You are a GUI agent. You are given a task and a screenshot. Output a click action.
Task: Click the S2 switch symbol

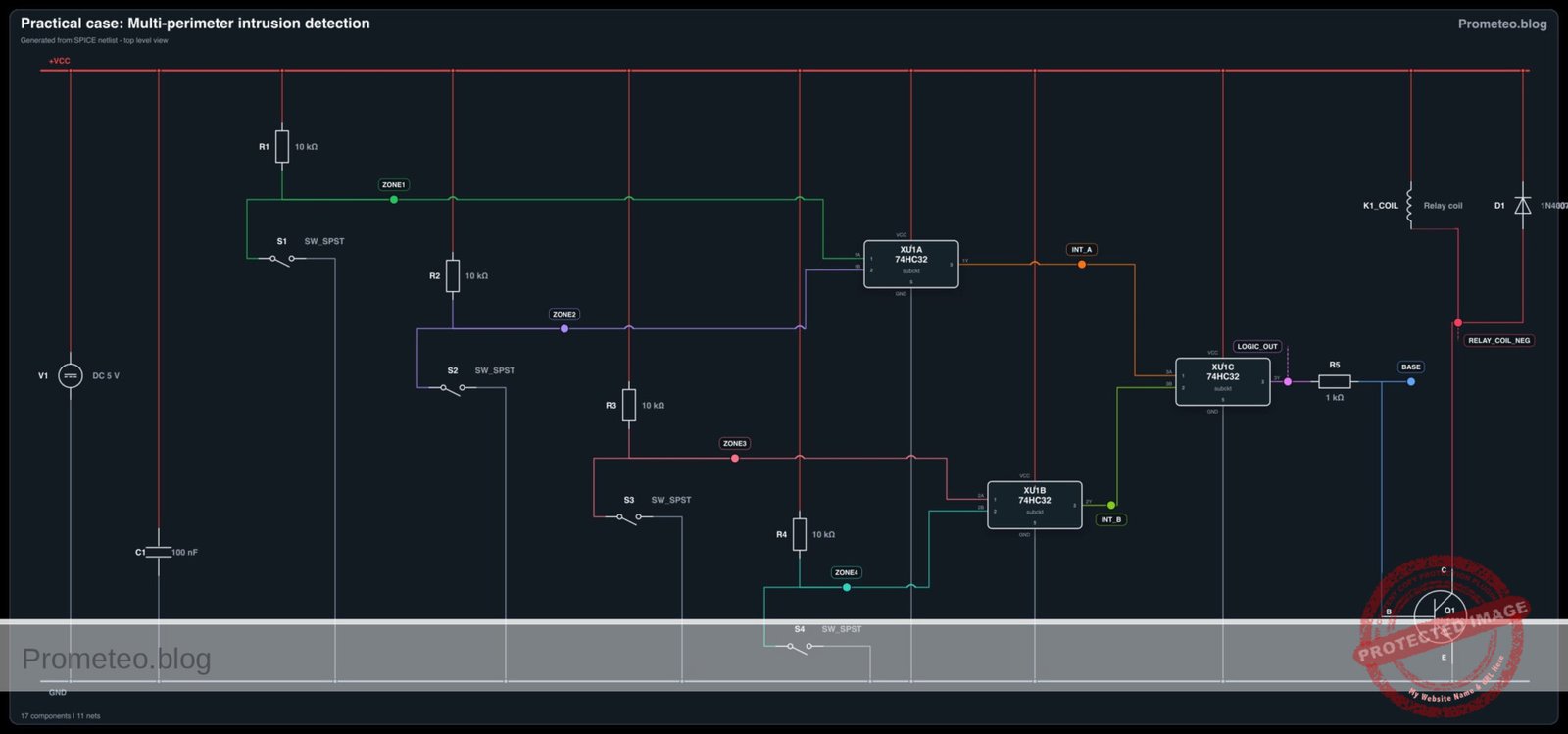point(453,388)
